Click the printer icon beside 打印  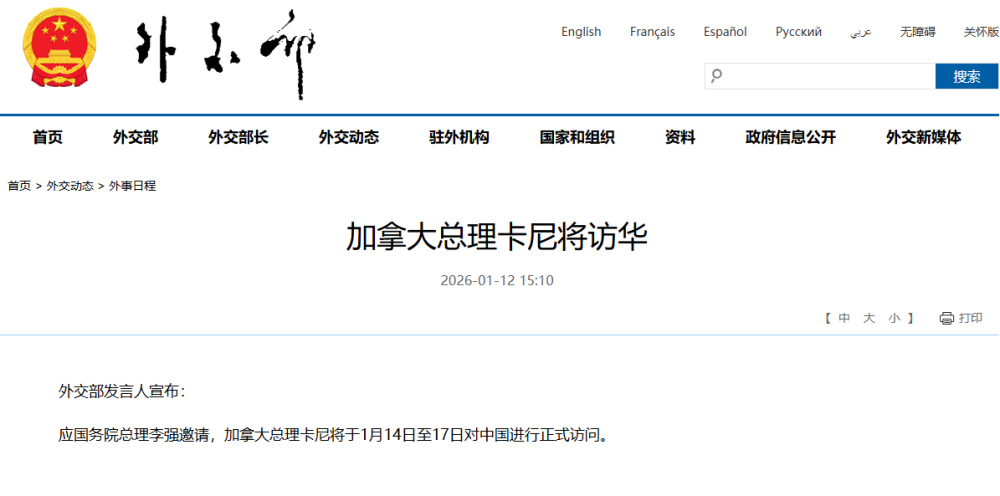point(946,318)
